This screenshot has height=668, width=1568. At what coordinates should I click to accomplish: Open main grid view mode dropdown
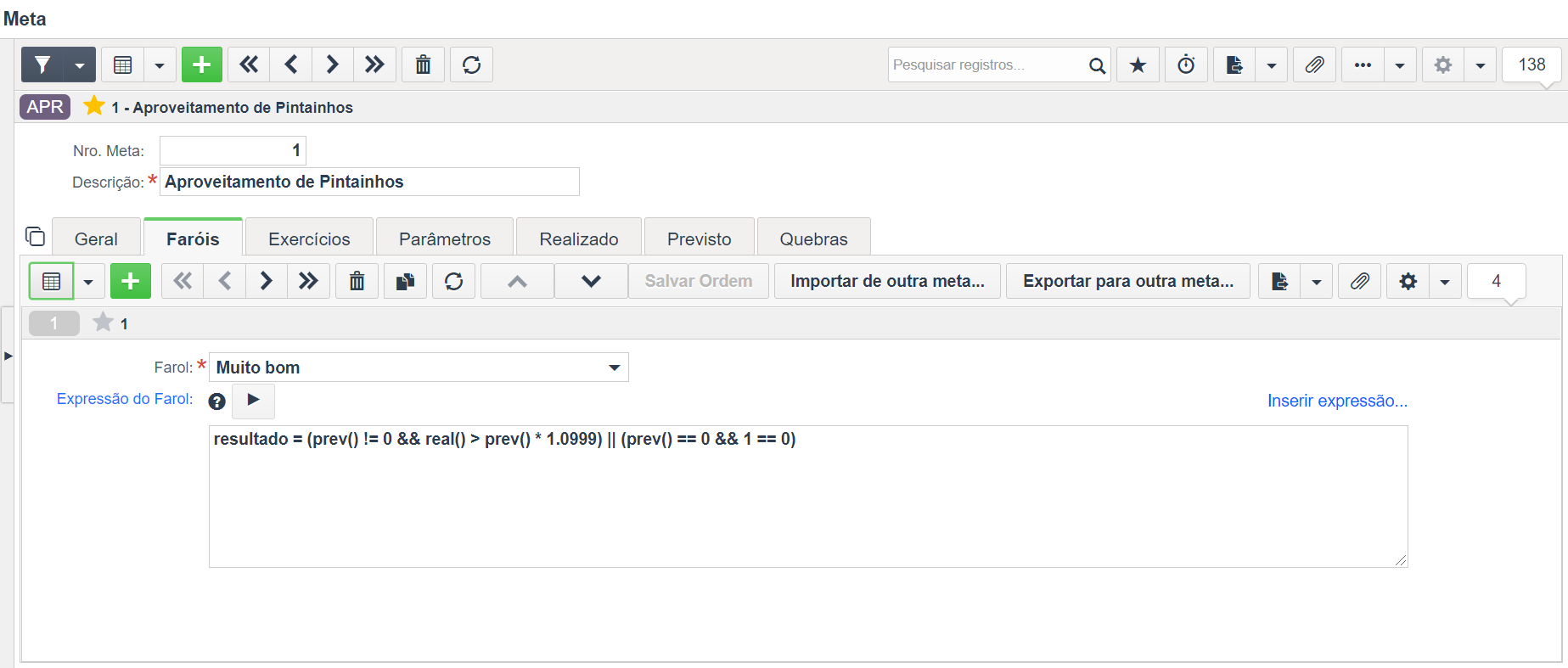point(160,65)
